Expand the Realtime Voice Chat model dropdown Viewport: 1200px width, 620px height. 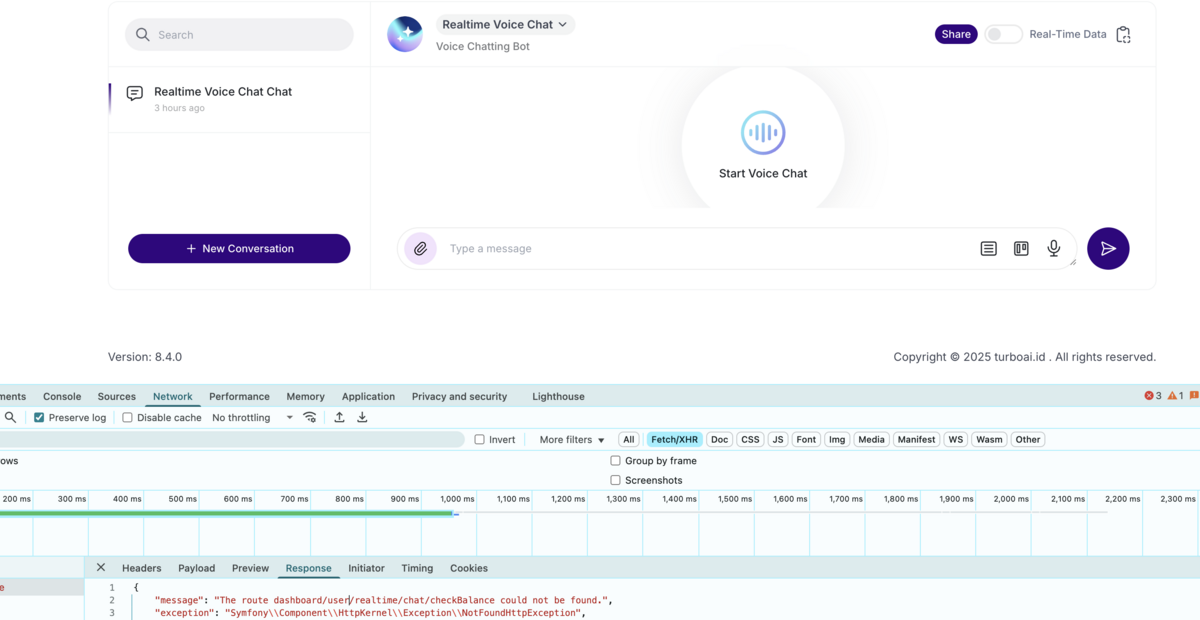coord(505,25)
